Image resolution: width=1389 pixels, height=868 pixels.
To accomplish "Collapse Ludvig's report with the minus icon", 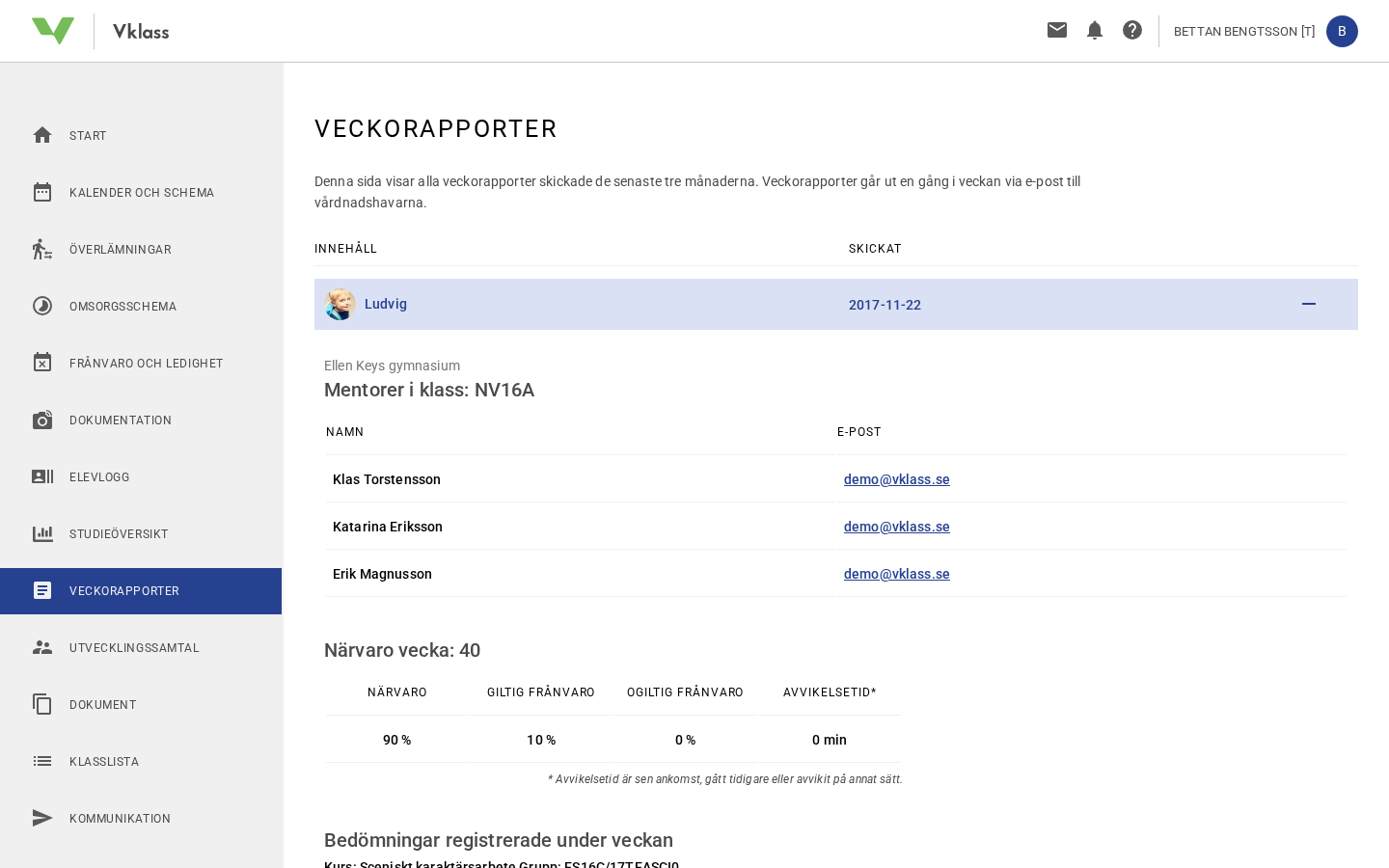I will (x=1309, y=304).
